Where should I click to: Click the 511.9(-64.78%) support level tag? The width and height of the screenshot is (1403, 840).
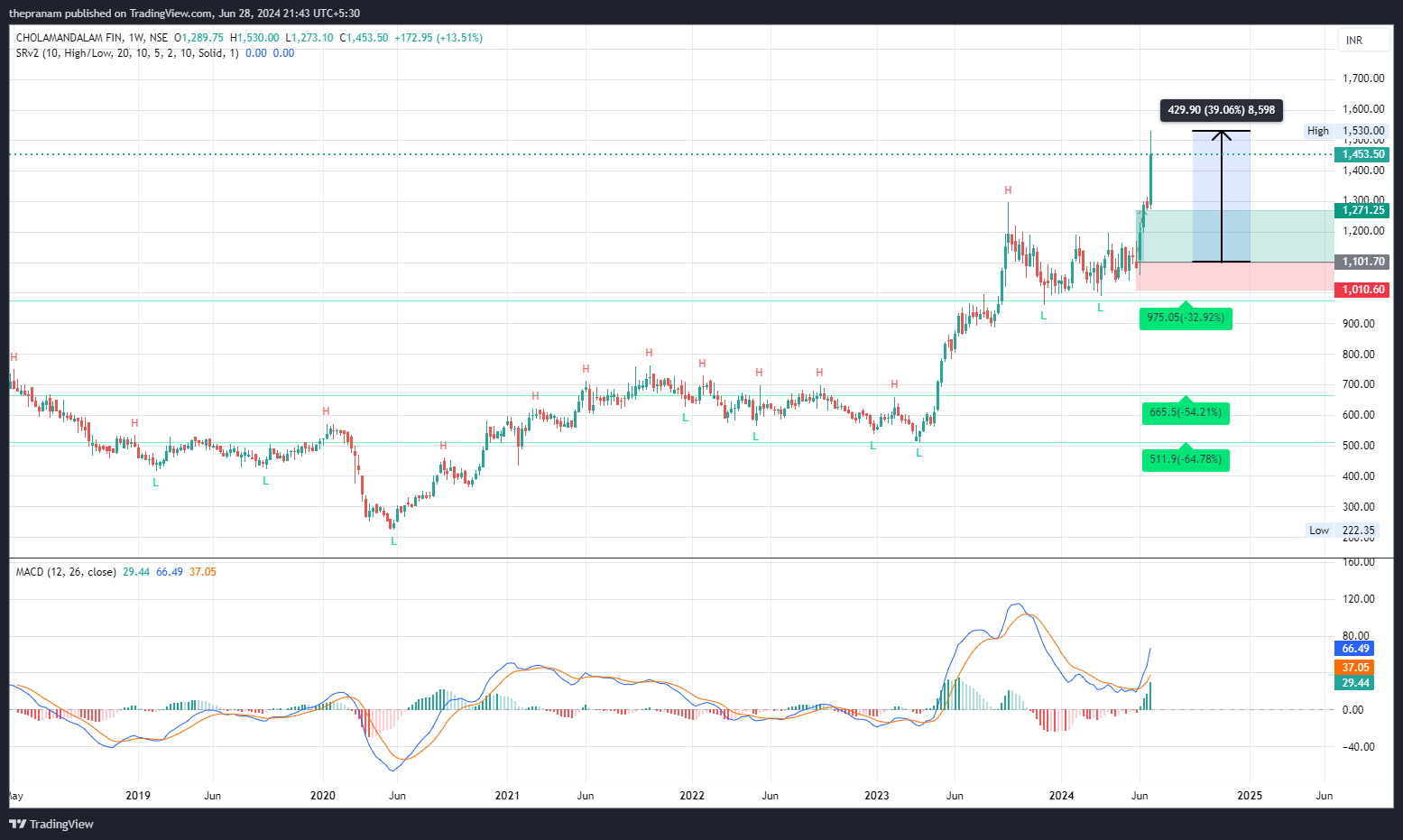point(1186,459)
